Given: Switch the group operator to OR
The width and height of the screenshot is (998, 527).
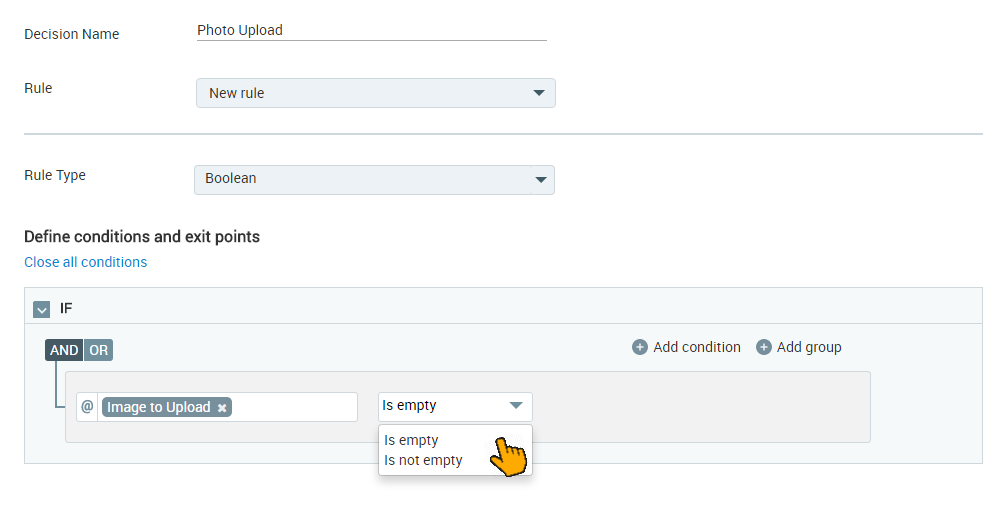Looking at the screenshot, I should (98, 350).
